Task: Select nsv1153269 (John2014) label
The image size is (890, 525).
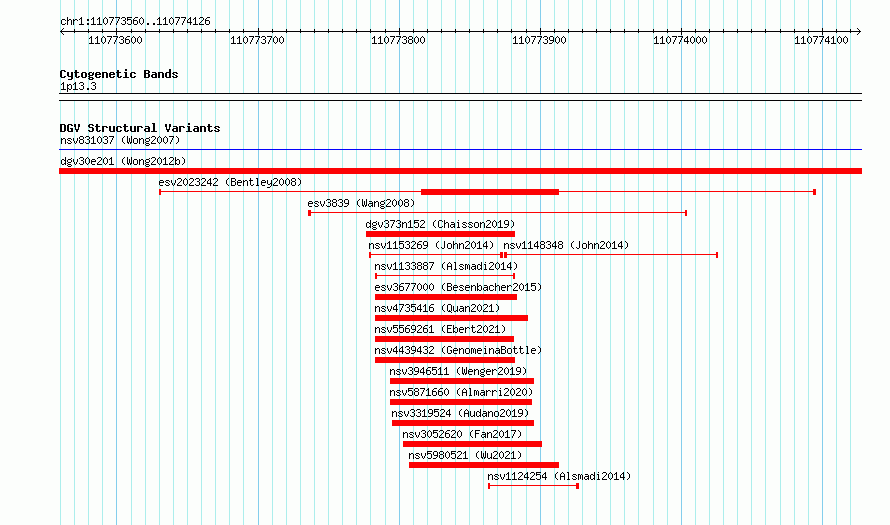Action: pos(431,245)
